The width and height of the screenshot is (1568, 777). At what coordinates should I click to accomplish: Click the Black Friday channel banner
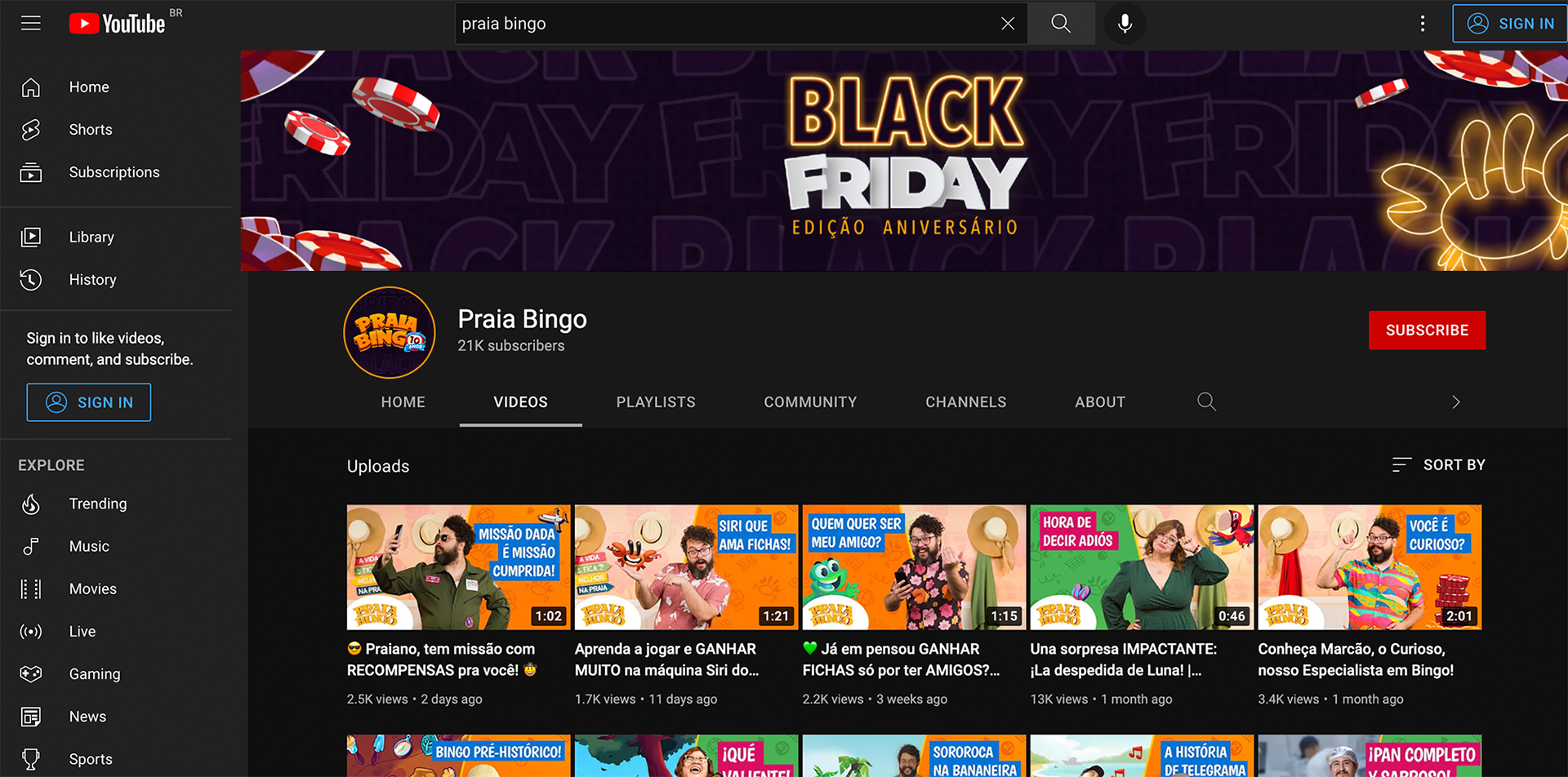pyautogui.click(x=904, y=161)
